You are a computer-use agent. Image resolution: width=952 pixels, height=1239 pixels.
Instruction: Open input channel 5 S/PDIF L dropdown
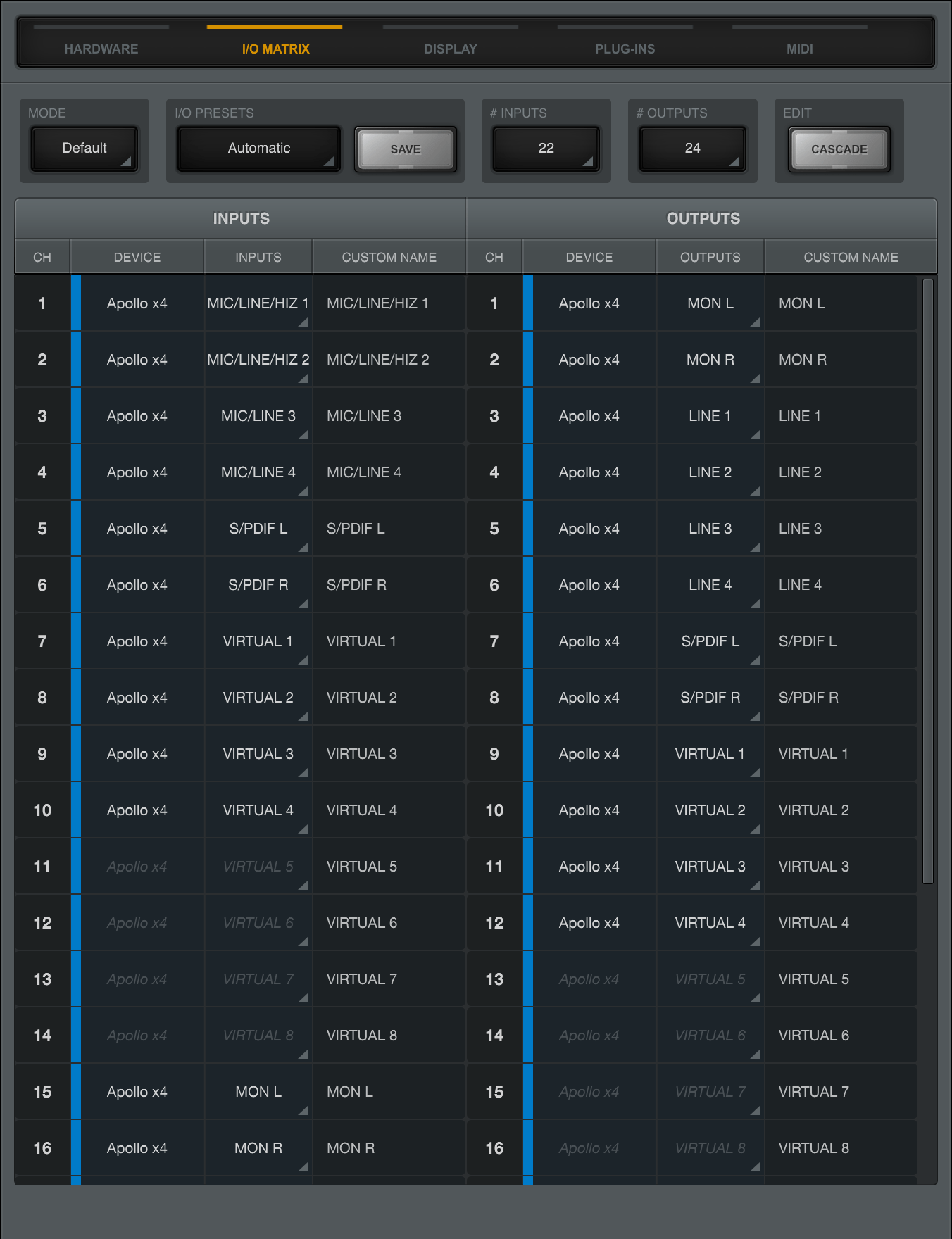pyautogui.click(x=258, y=529)
